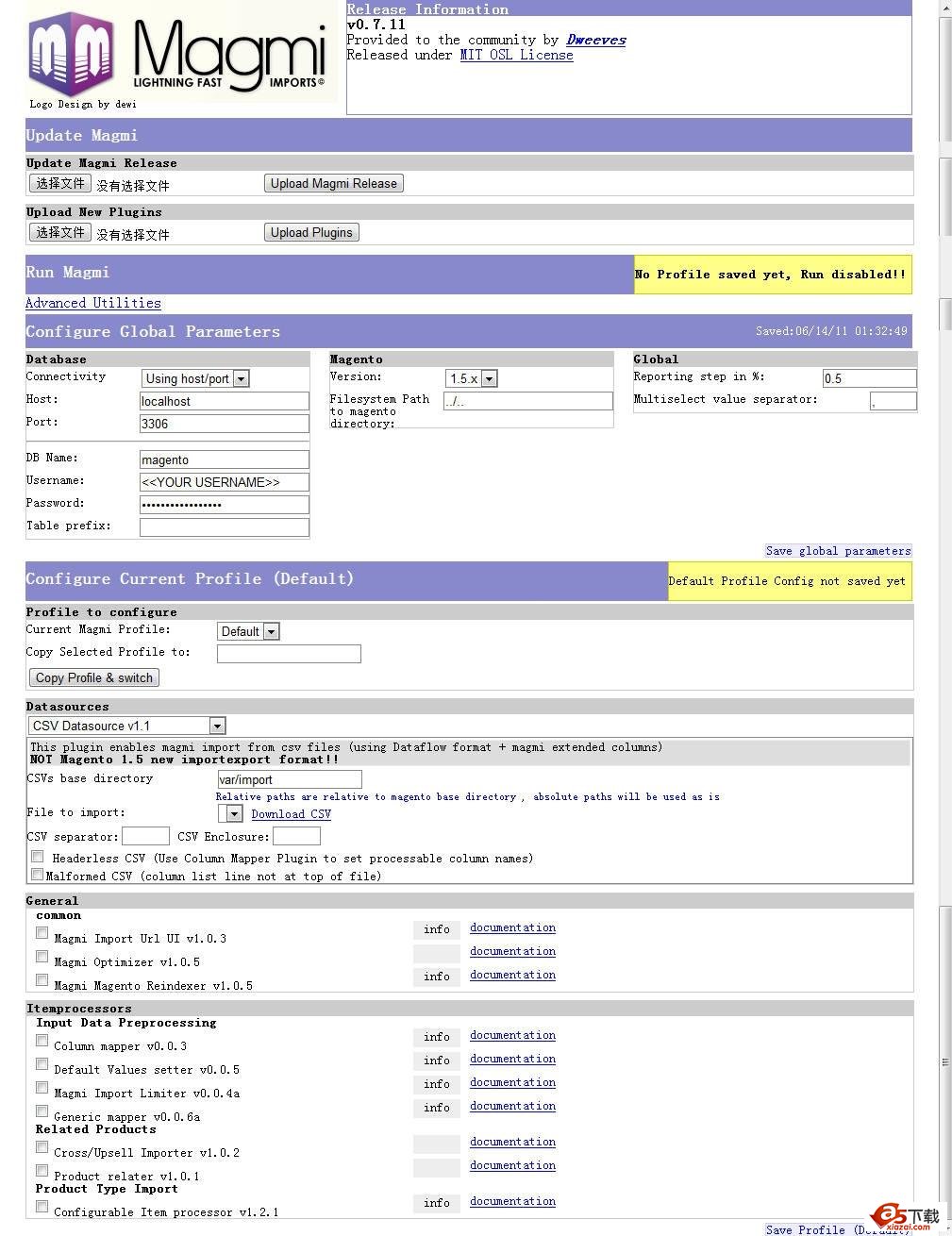
Task: Choose file for Upload New Plugins
Action: tap(60, 232)
